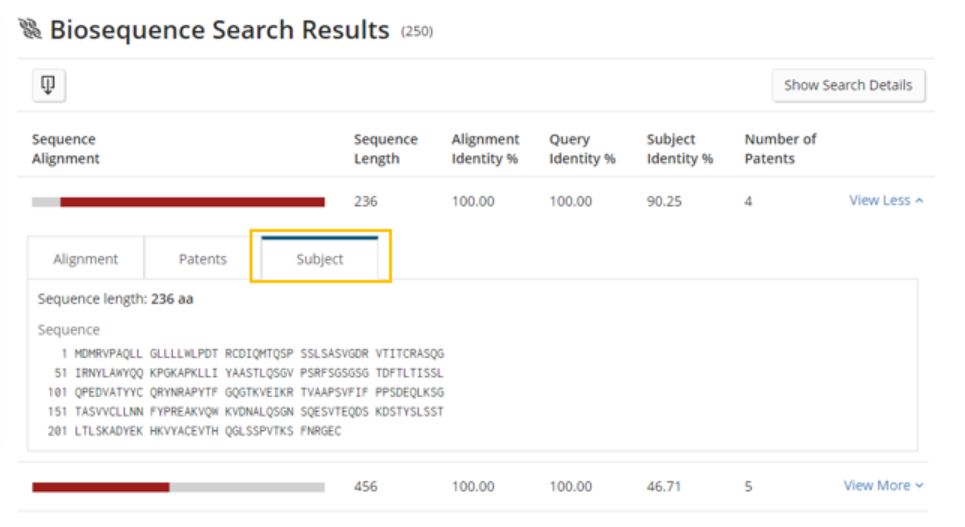Click the Biosequence Search Results heading
This screenshot has height=527, width=965.
point(219,30)
